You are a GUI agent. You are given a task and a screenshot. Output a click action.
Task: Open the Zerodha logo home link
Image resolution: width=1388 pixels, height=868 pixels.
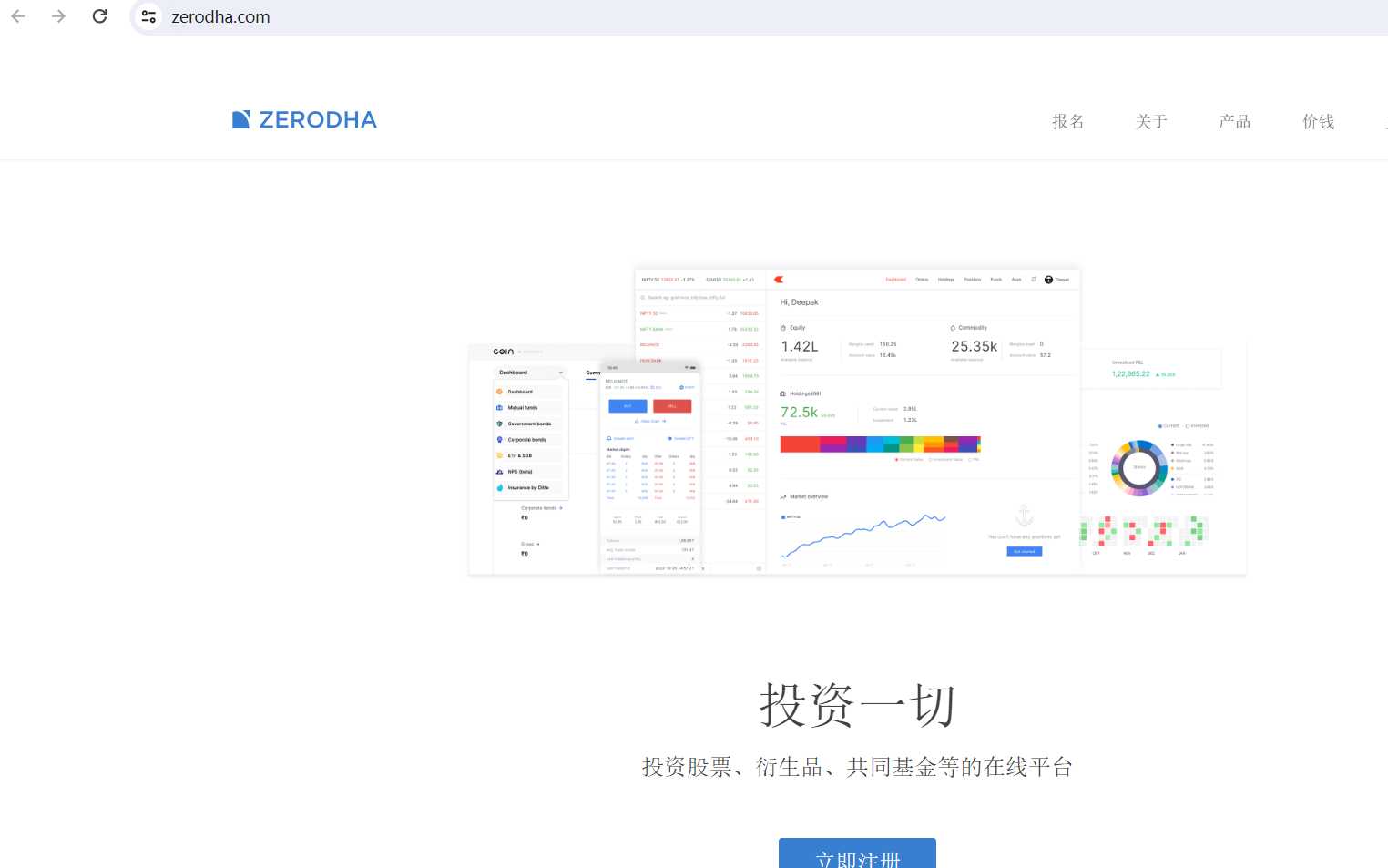tap(304, 120)
